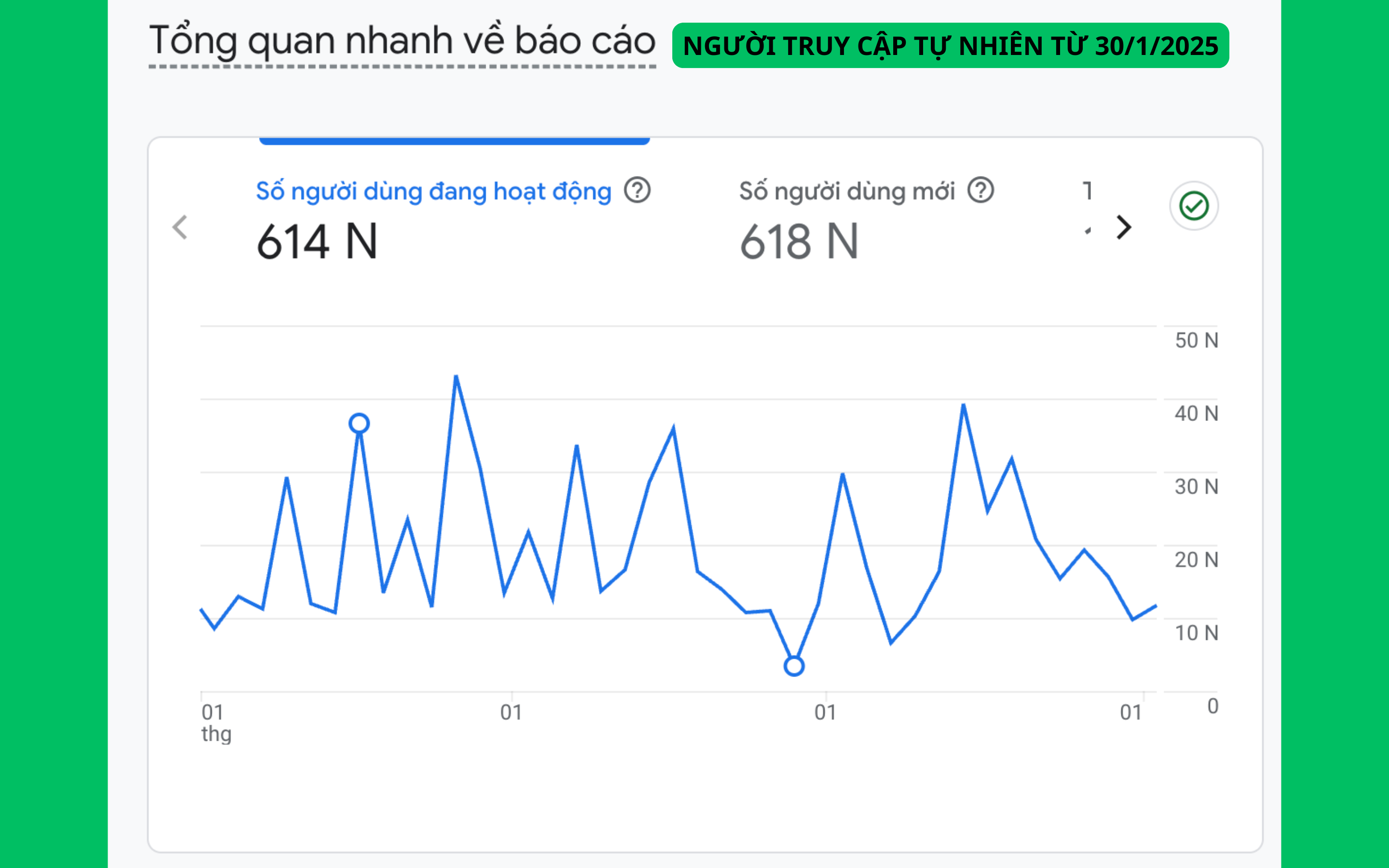Open the 'Tổng quan nhanh về báo cáo' heading

(402, 39)
